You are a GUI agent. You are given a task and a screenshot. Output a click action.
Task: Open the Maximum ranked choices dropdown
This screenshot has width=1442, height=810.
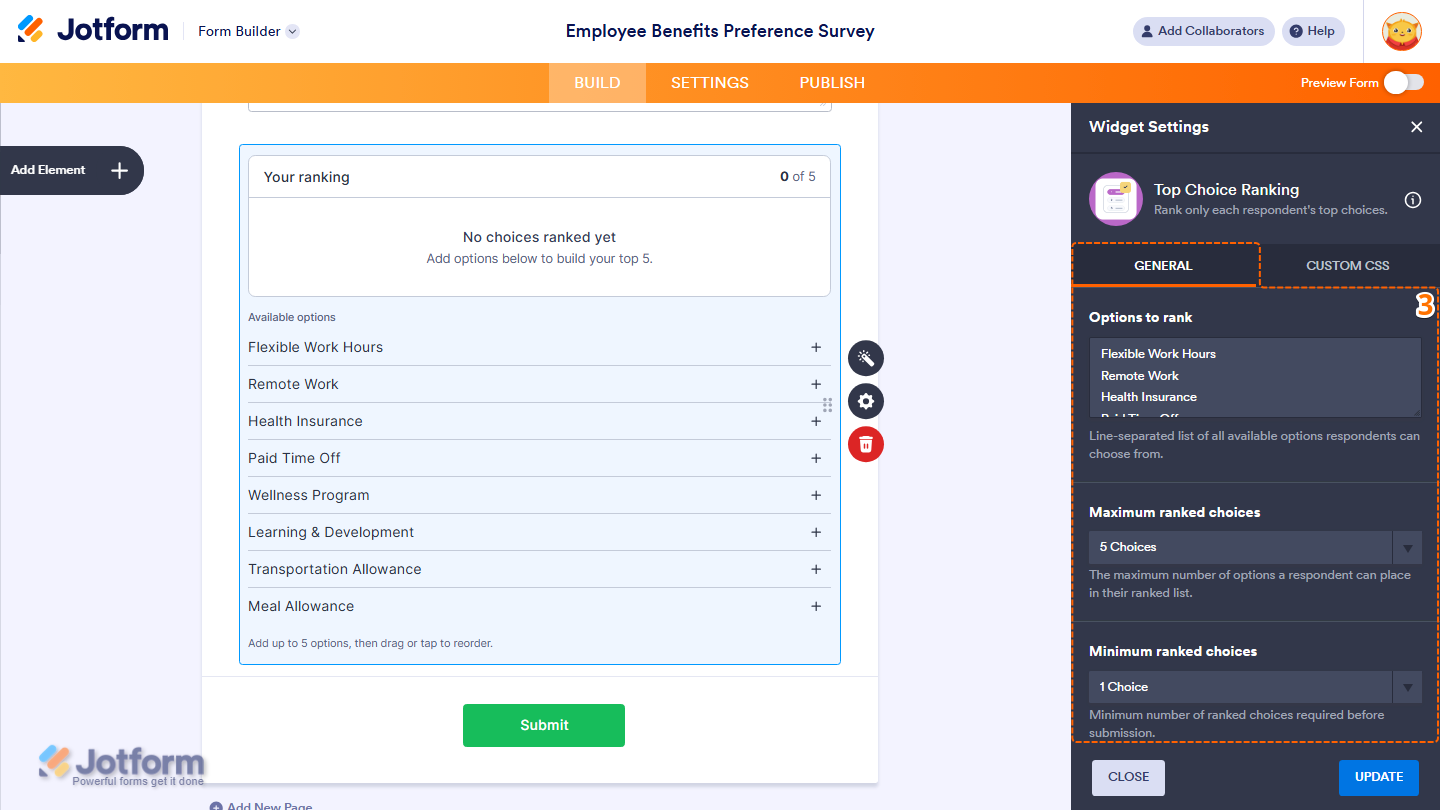[x=1255, y=547]
